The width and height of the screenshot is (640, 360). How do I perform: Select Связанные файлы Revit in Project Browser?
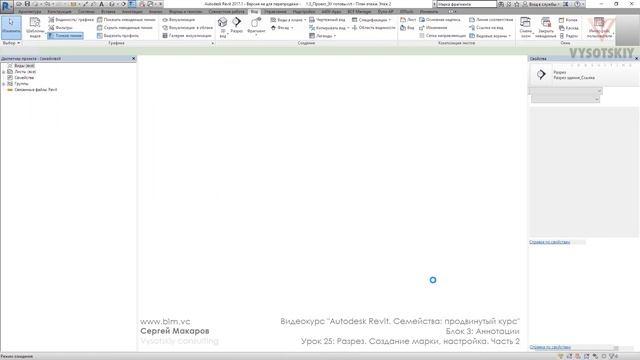click(36, 89)
